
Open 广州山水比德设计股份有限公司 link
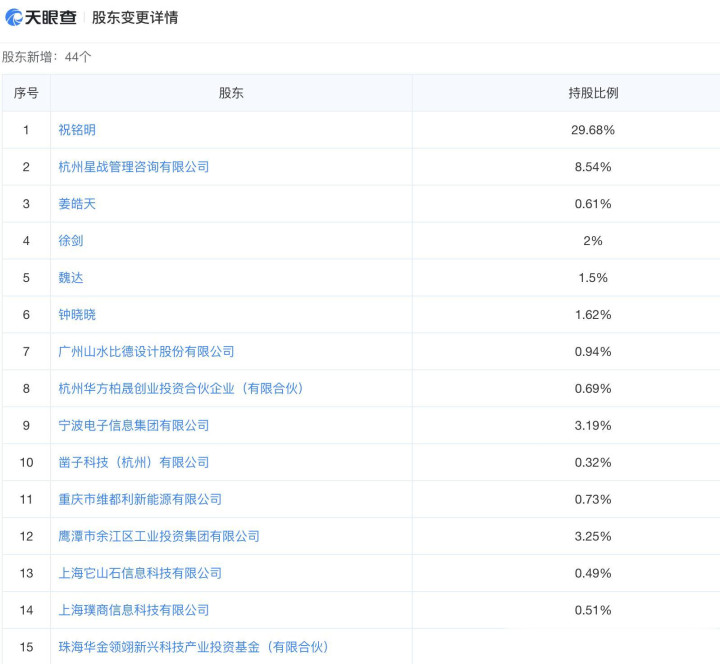(146, 352)
